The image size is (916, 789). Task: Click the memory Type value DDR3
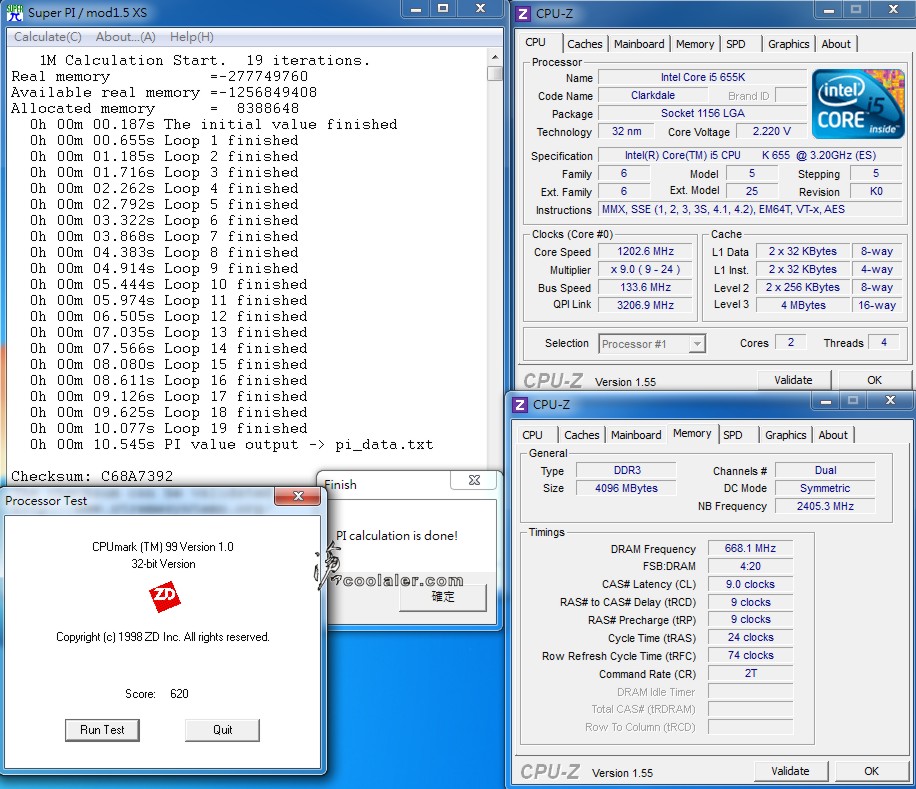coord(627,470)
